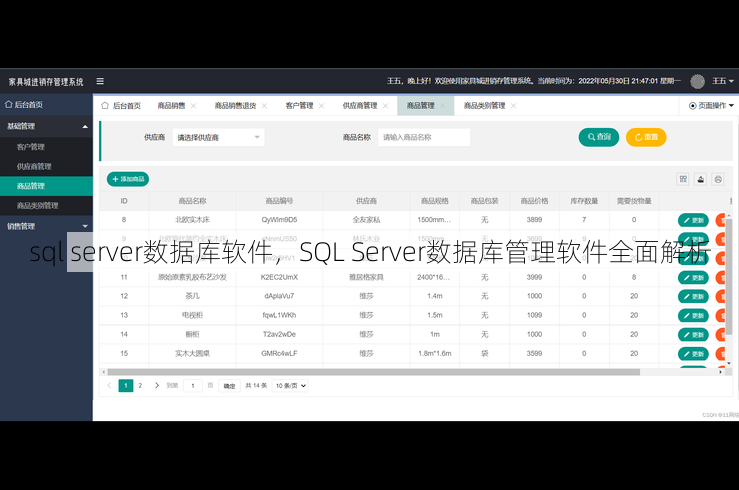
Task: Switch to the 商品销售退货 tab
Action: click(x=235, y=106)
